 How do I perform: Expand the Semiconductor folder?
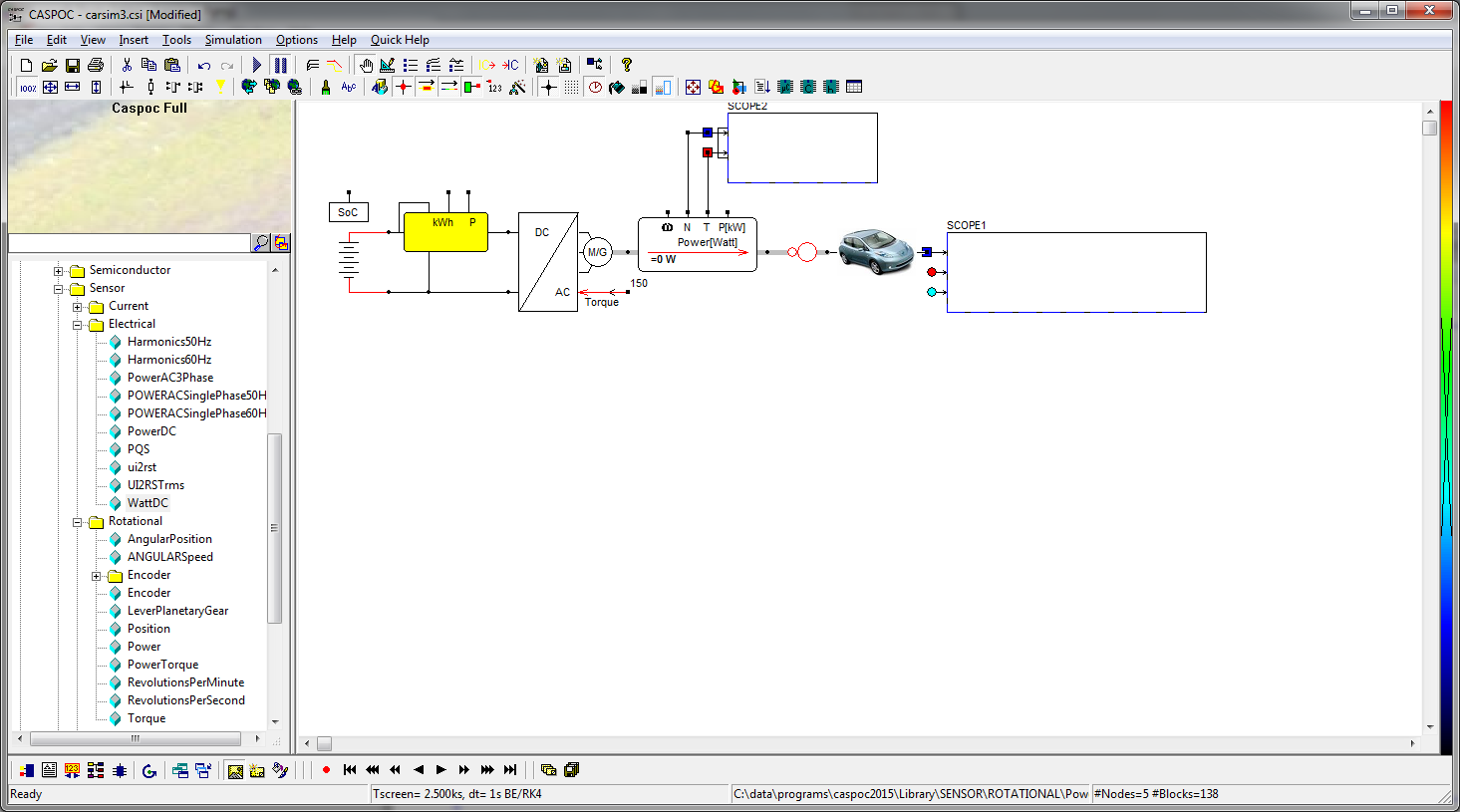[58, 271]
